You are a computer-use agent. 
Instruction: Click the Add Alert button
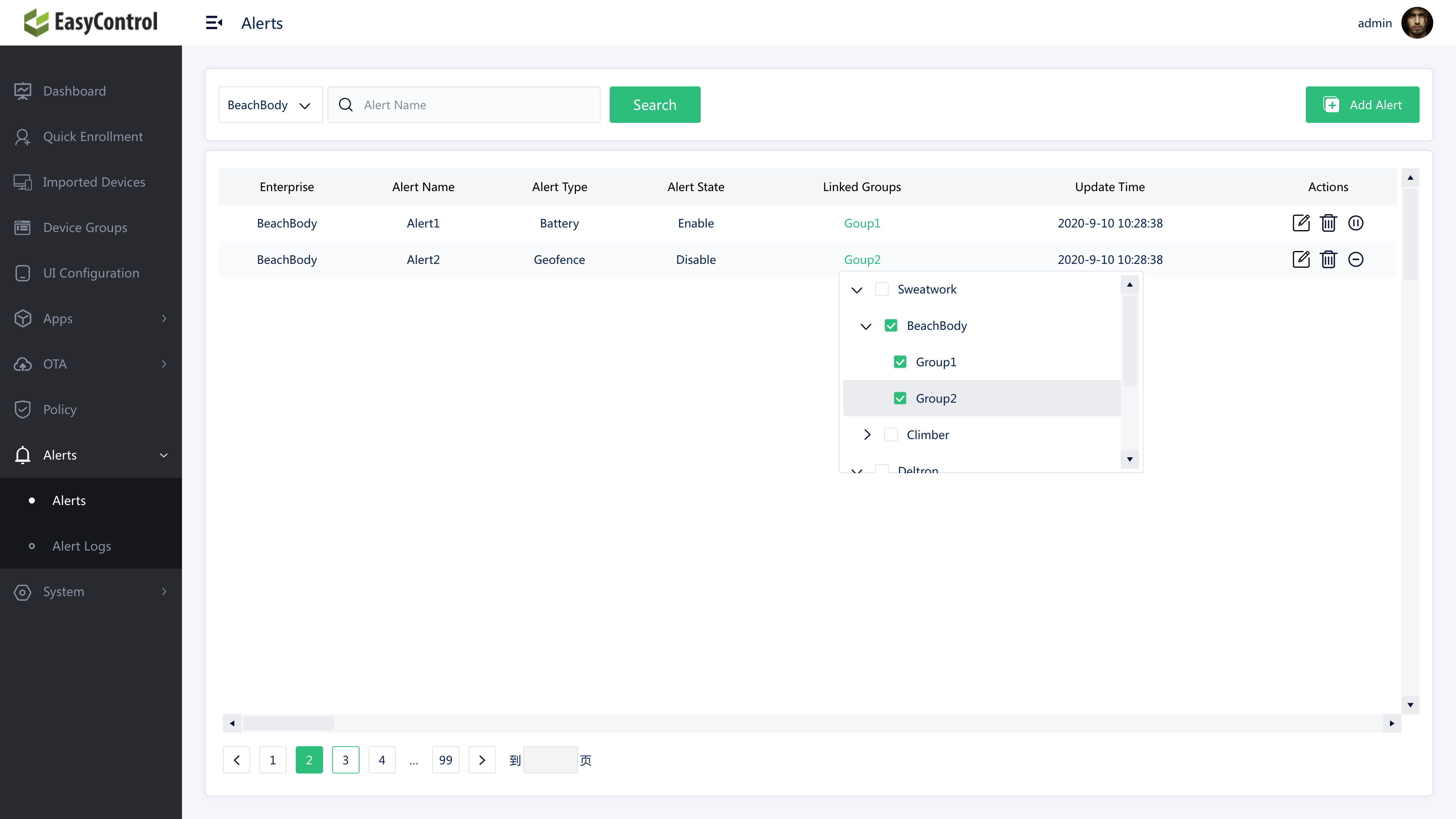click(1362, 105)
